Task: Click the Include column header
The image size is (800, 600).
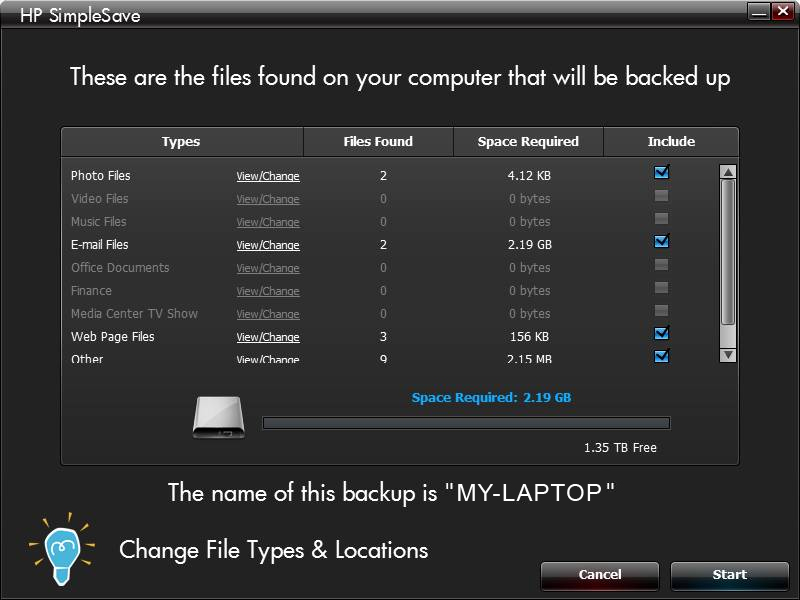Action: point(671,142)
